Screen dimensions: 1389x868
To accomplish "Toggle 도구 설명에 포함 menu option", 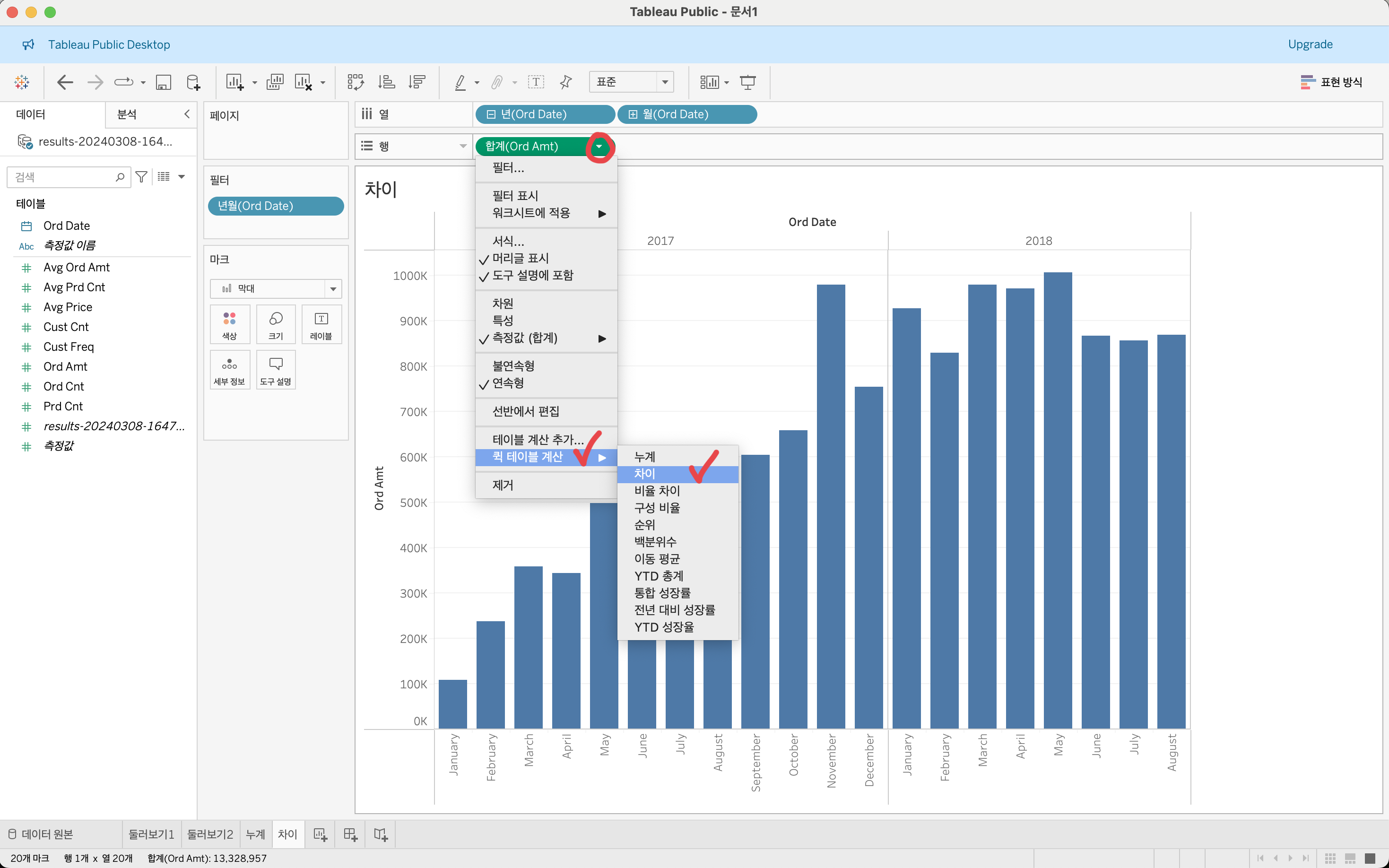I will pos(532,276).
